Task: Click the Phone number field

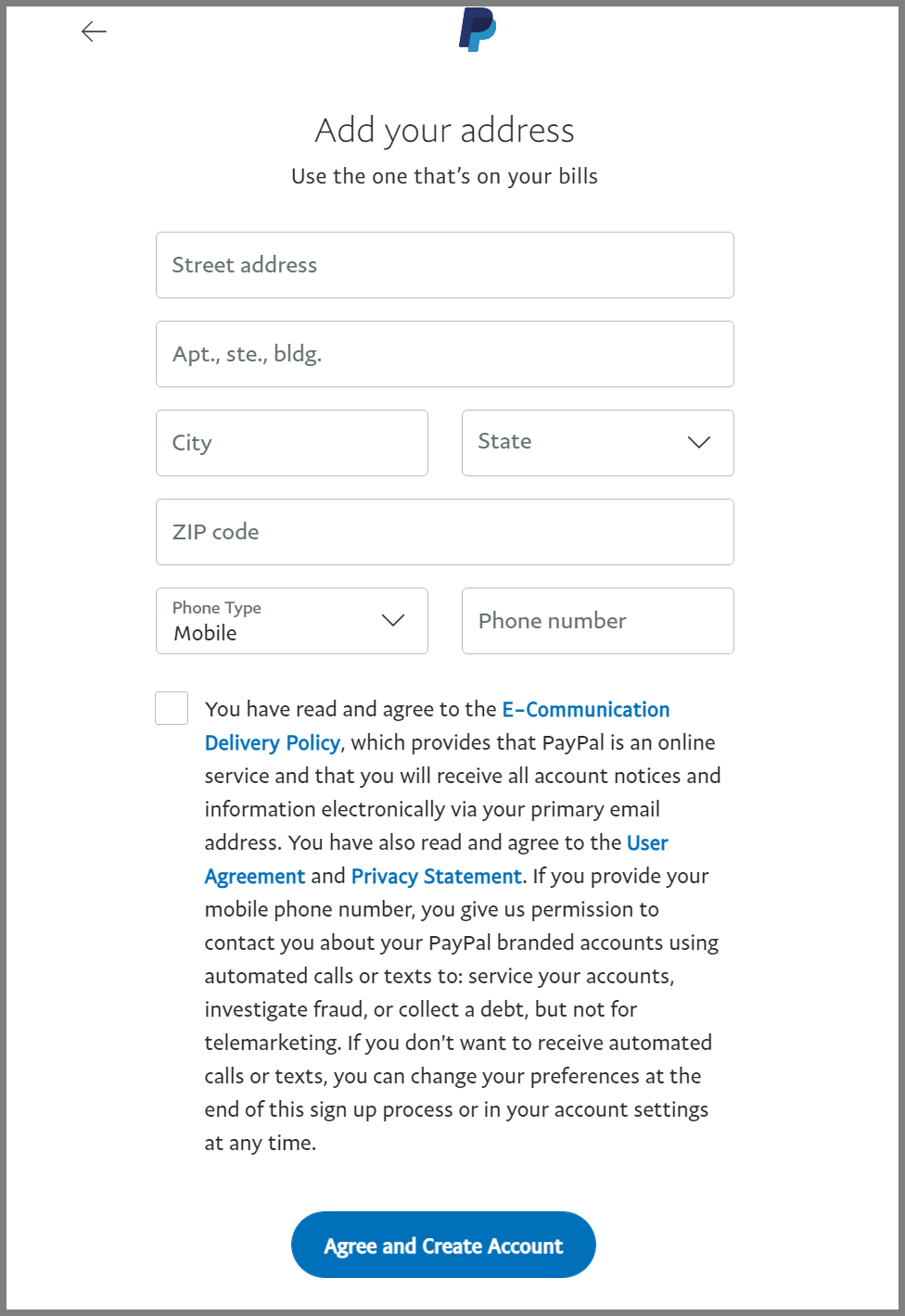Action: pyautogui.click(x=597, y=621)
